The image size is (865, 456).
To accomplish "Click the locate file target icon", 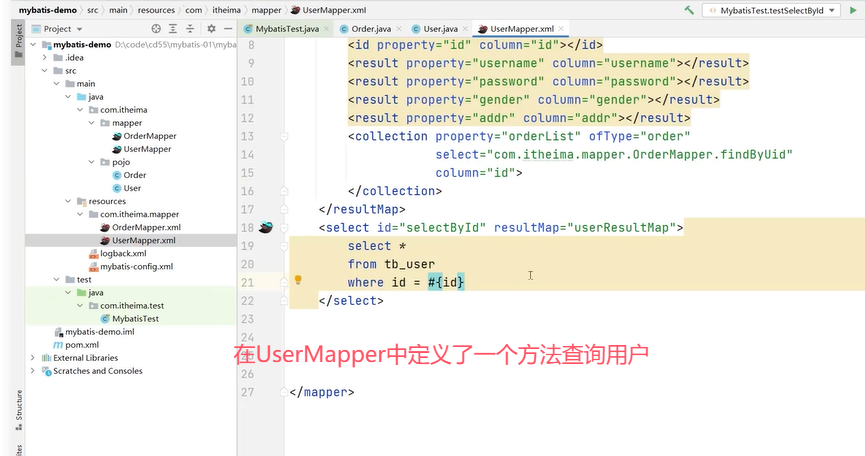I will [156, 29].
